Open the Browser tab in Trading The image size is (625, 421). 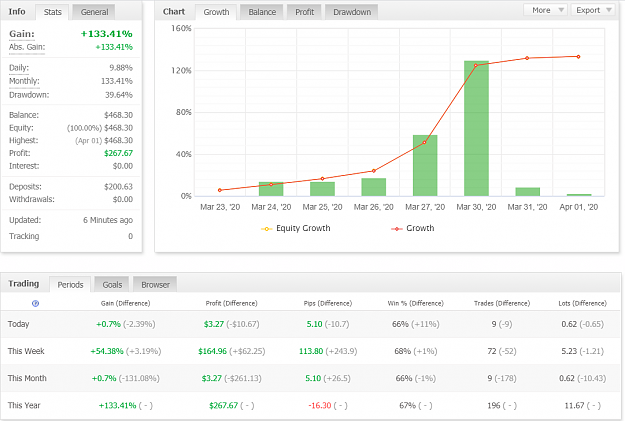point(155,285)
